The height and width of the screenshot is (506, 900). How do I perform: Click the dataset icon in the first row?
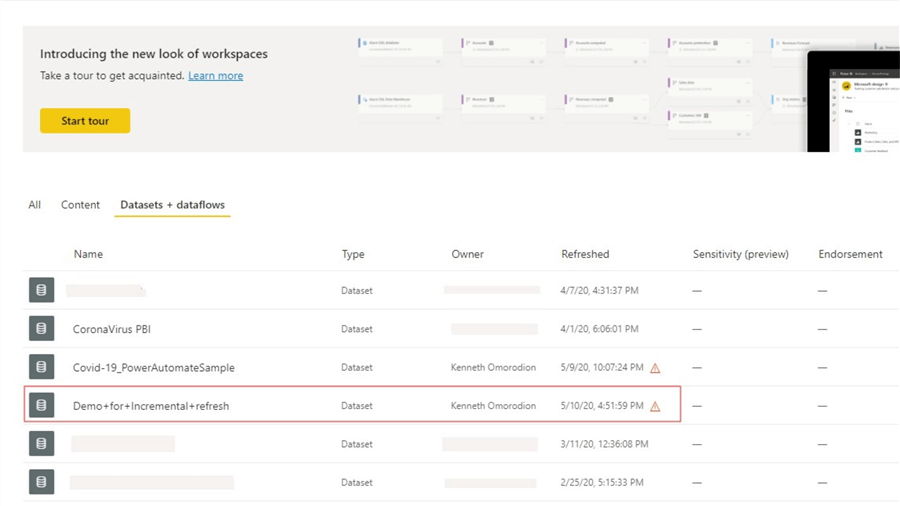click(x=41, y=291)
